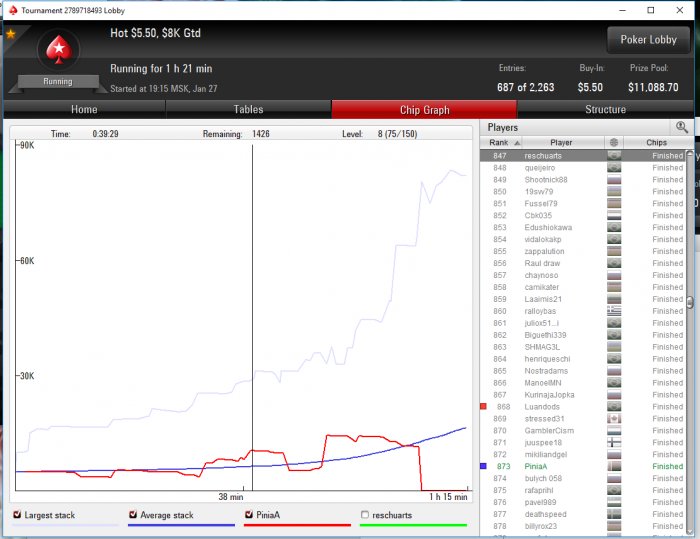Select player row chaynoso

(582, 276)
